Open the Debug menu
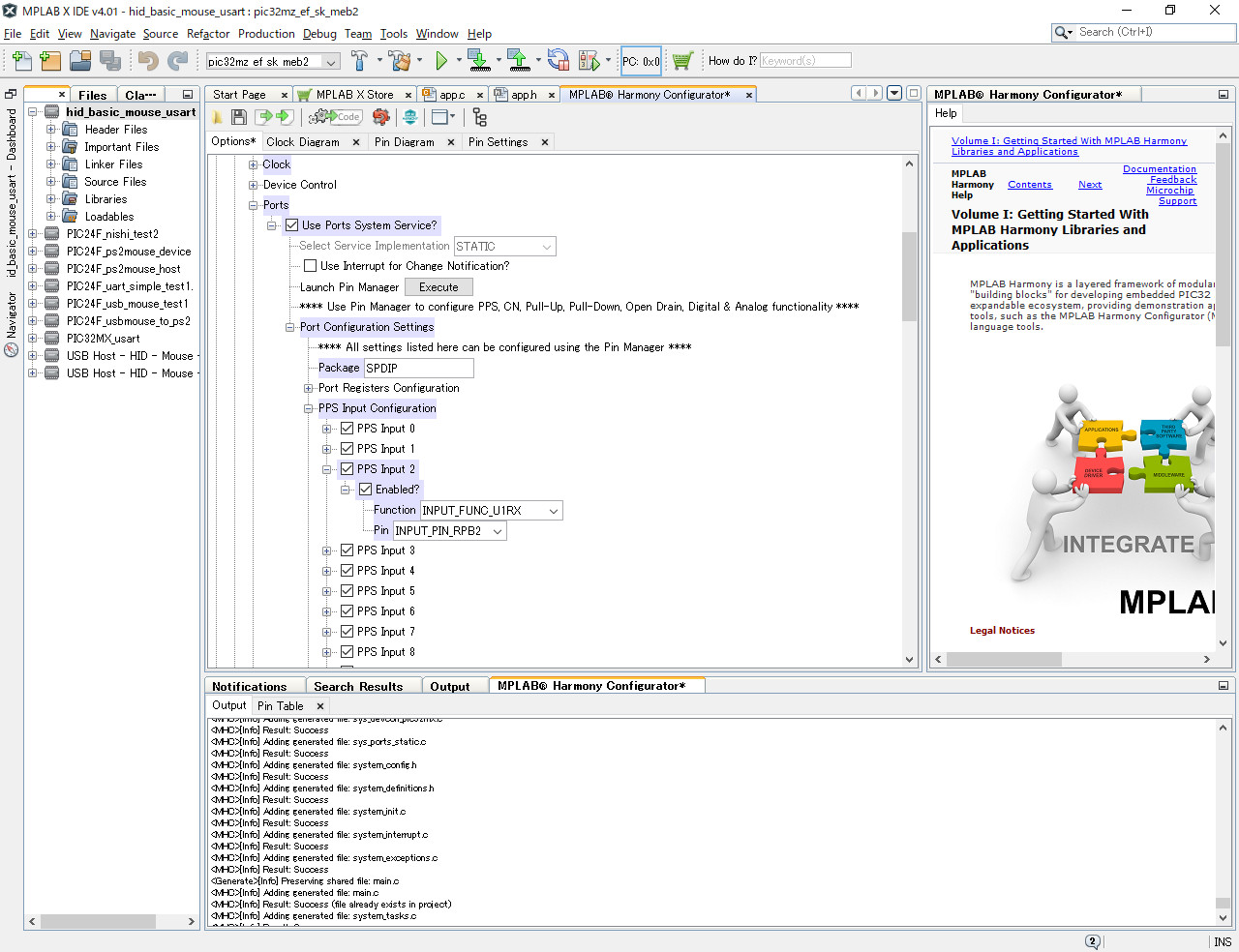This screenshot has width=1239, height=952. pos(319,34)
